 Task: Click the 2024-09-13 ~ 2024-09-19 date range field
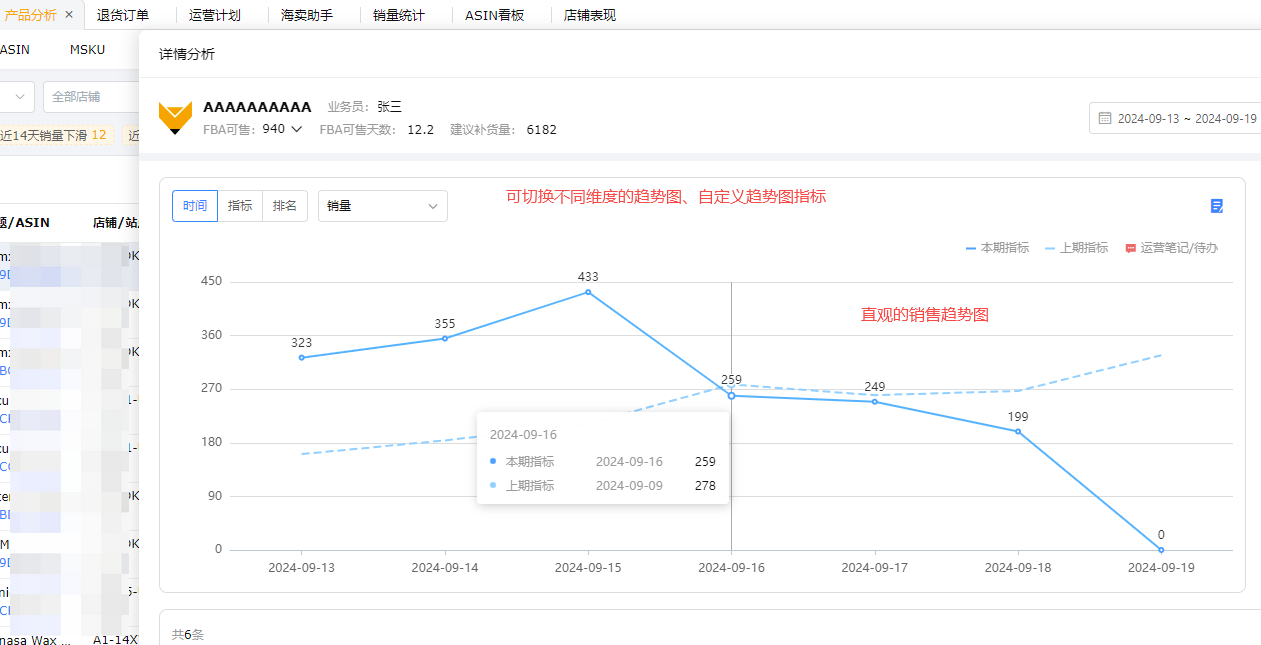(x=1186, y=118)
